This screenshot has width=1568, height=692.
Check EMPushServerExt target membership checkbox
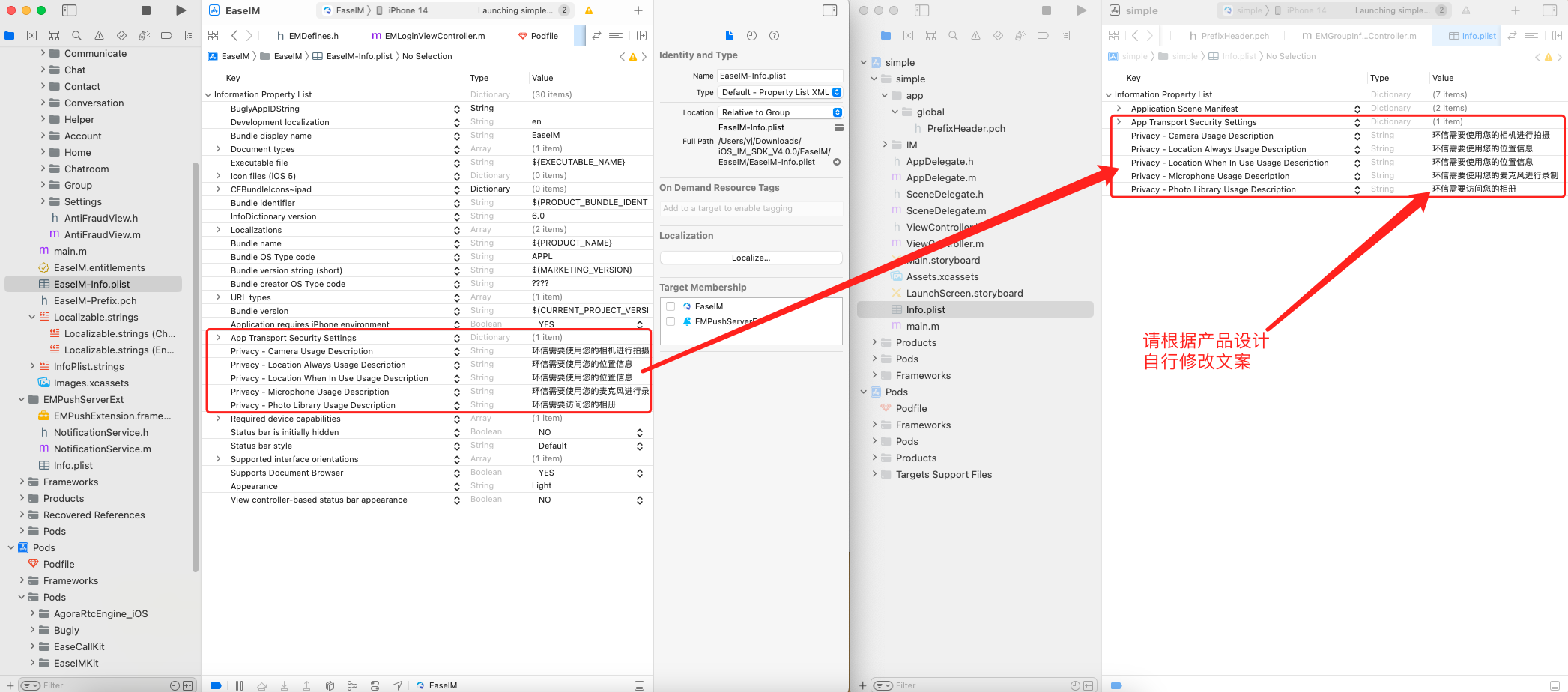pyautogui.click(x=671, y=321)
